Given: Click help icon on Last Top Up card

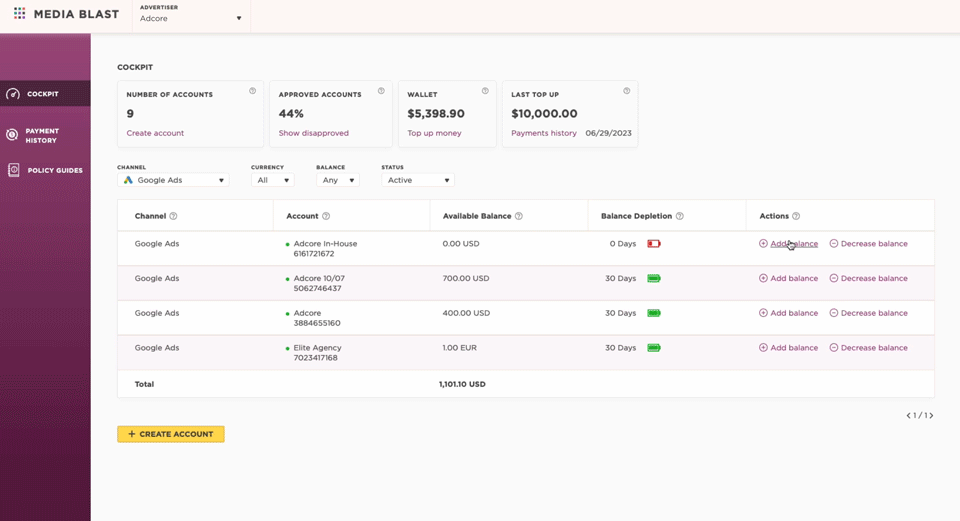Looking at the screenshot, I should [626, 91].
